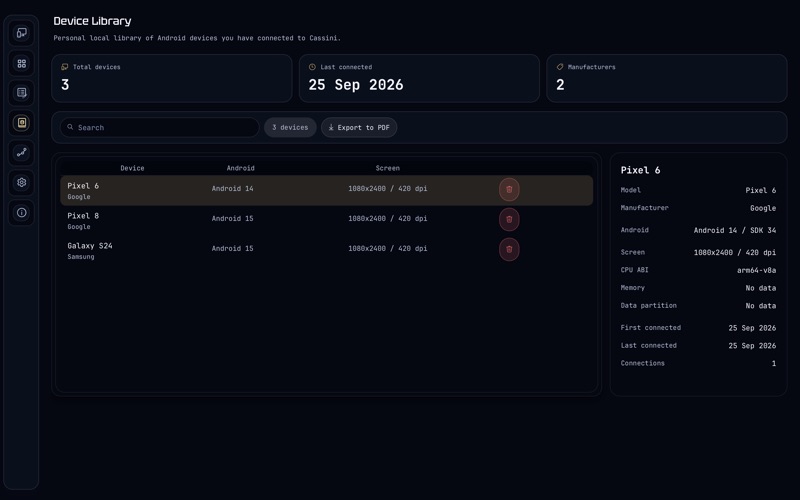
Task: Click the search magnifier icon
Action: pyautogui.click(x=70, y=127)
